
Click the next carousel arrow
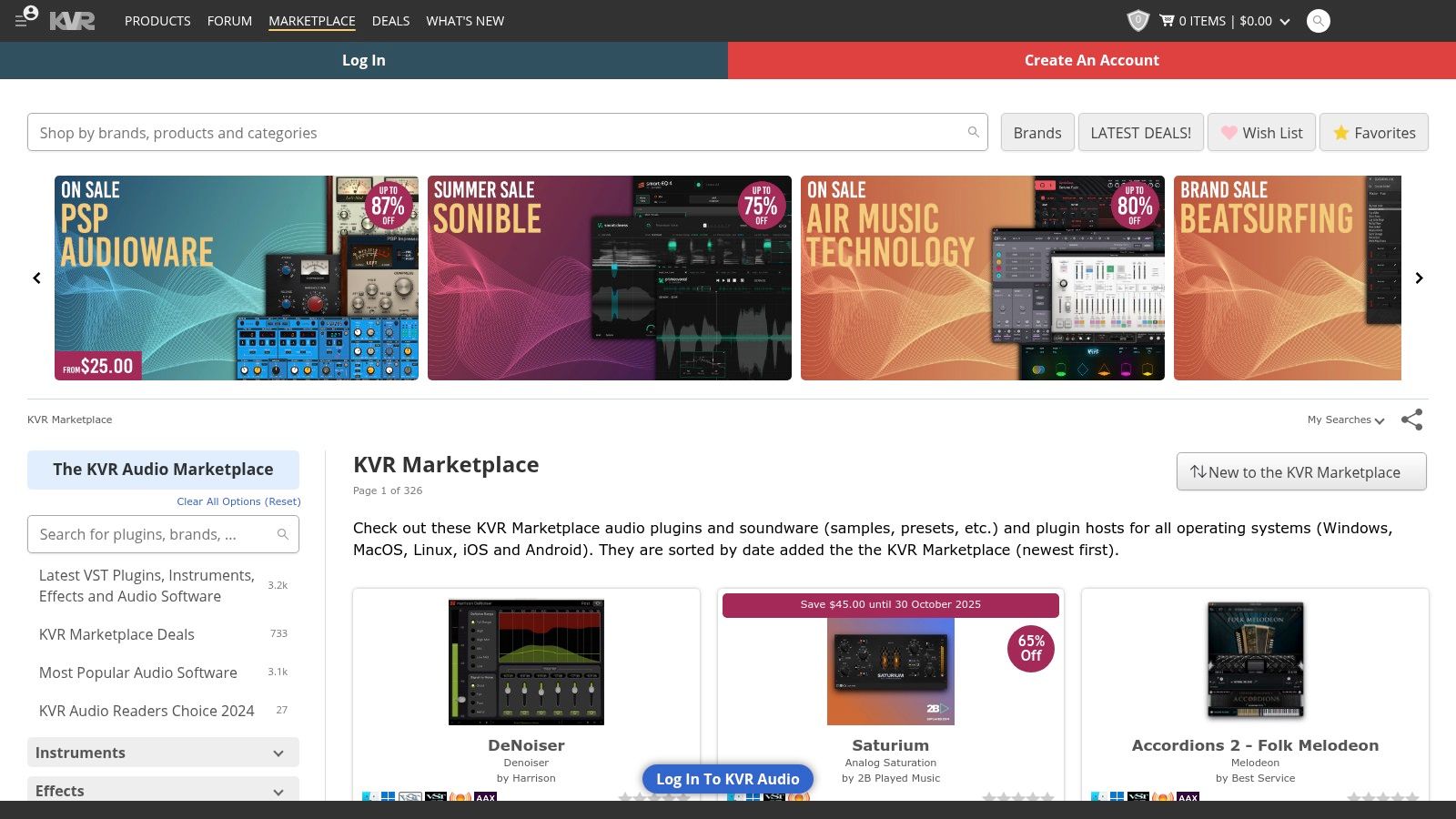1419,278
